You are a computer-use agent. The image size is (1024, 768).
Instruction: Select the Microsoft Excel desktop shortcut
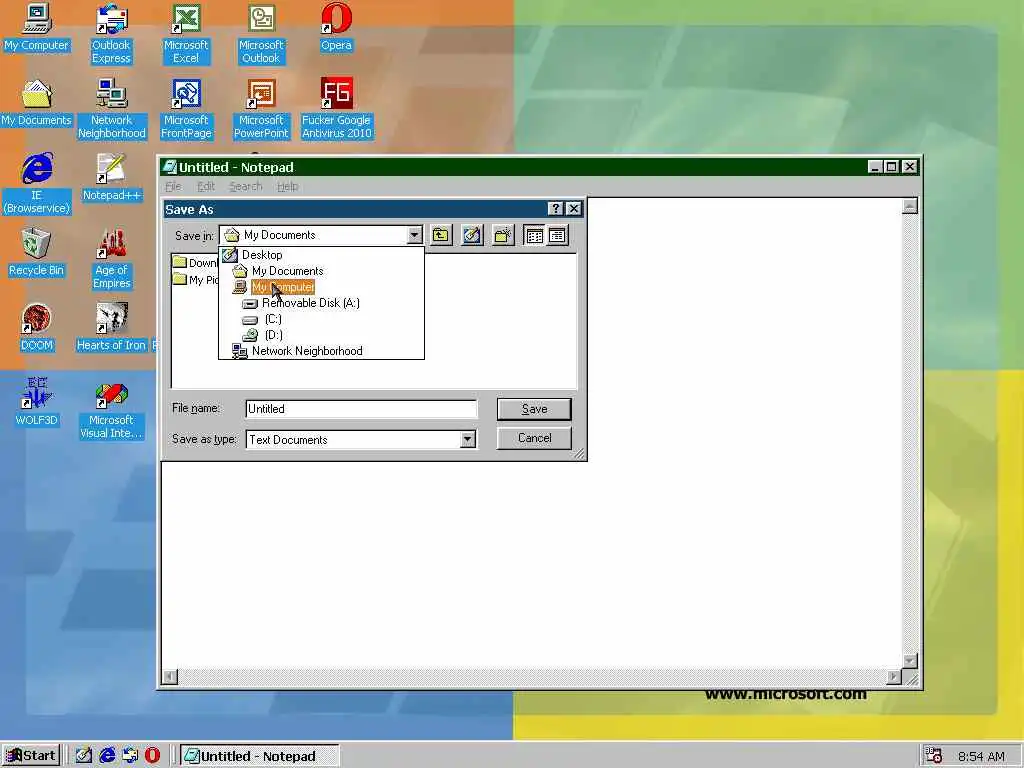(x=186, y=34)
